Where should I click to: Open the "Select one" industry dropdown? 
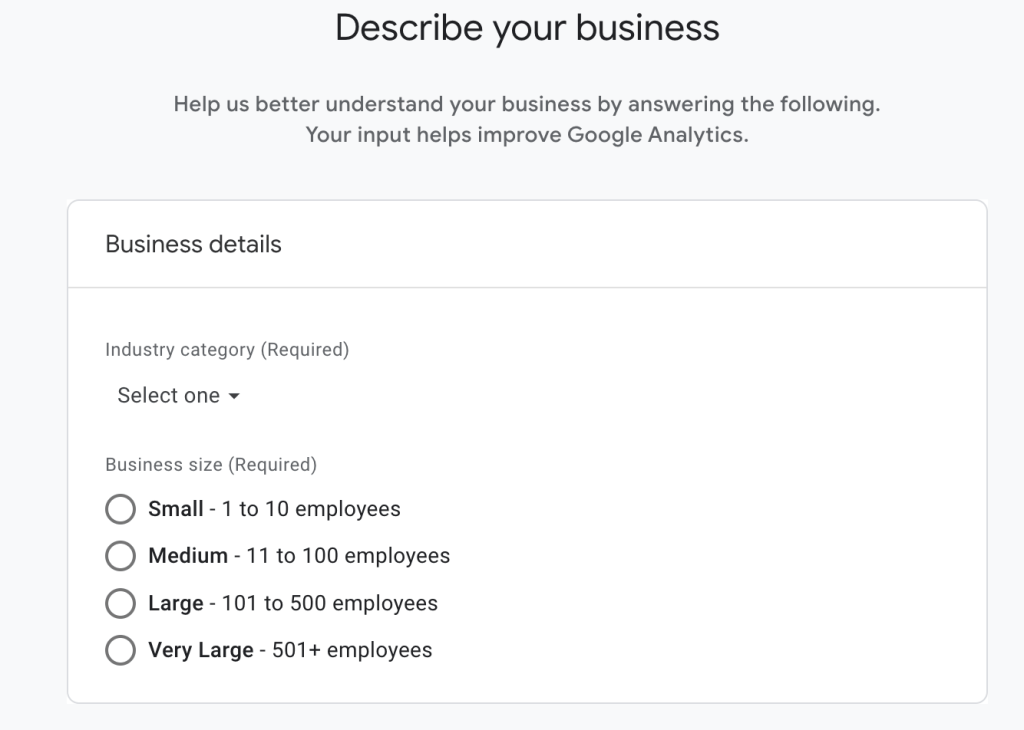coord(169,396)
